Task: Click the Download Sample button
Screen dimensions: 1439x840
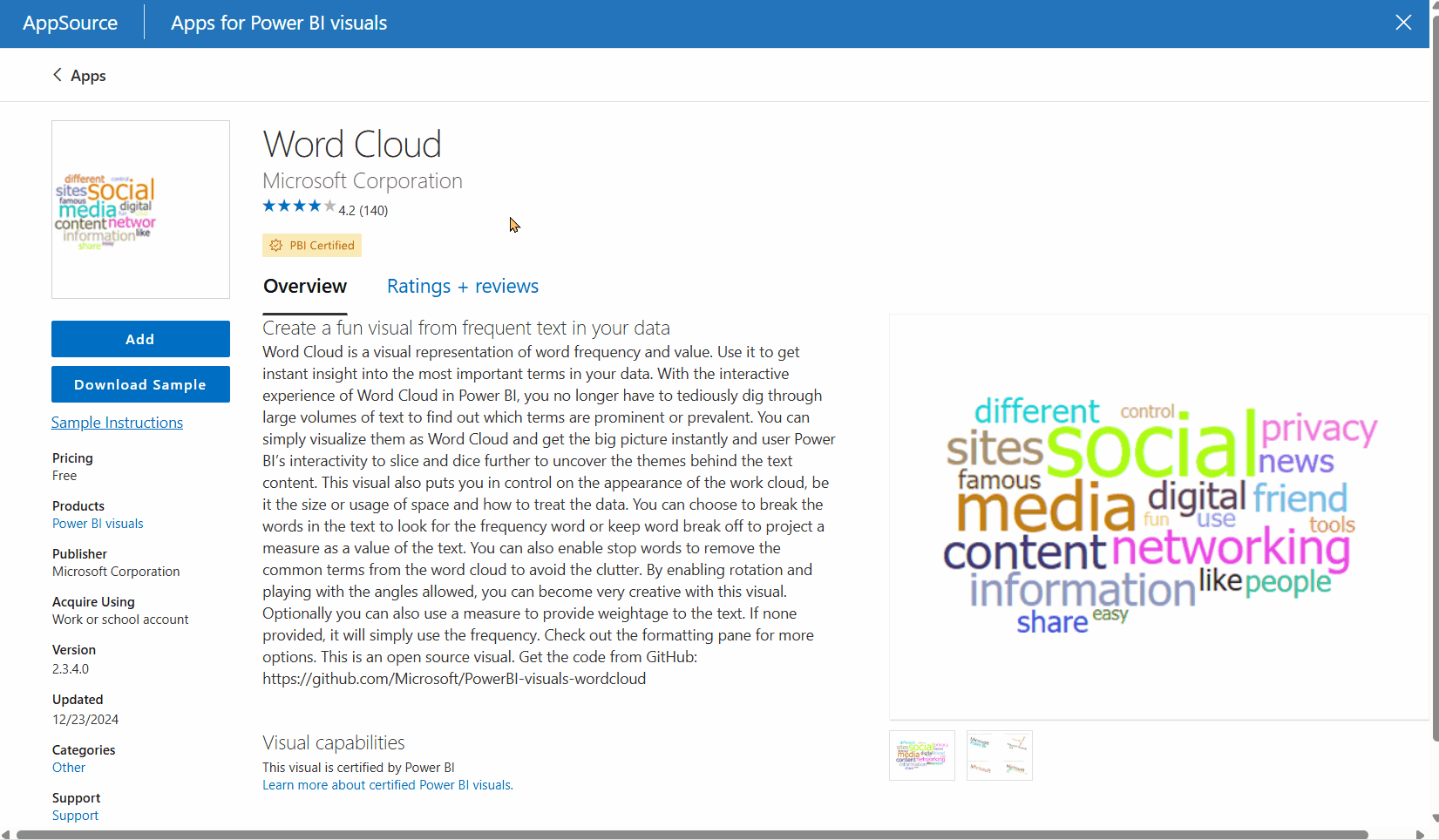Action: coord(140,384)
